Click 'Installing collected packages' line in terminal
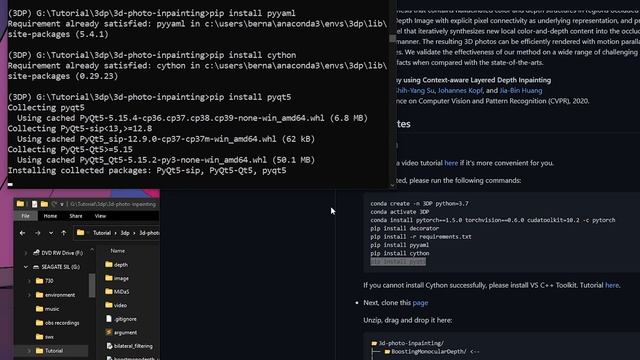The width and height of the screenshot is (640, 360). (x=147, y=171)
